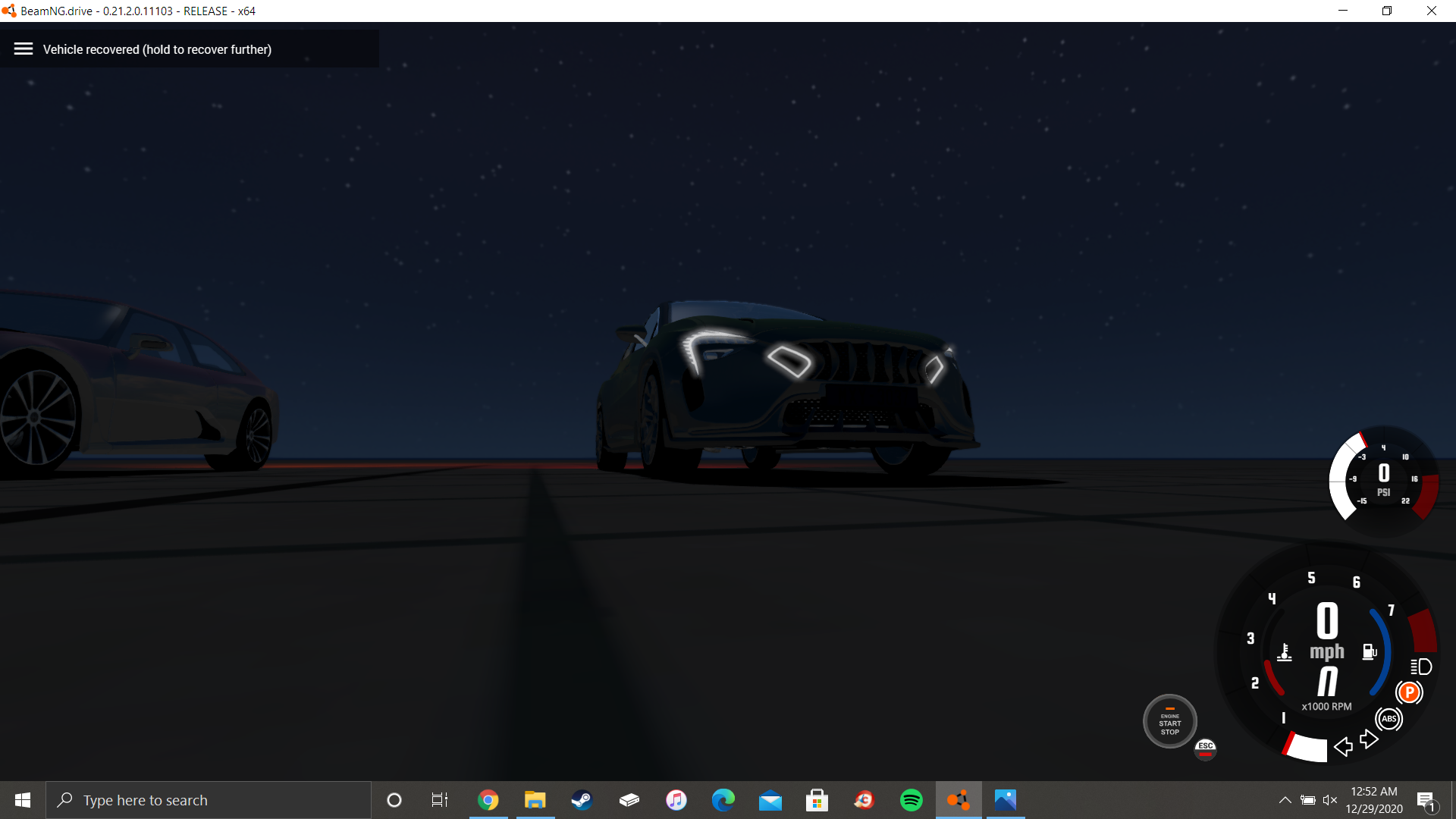Click the x1000 RPM label
Viewport: 1456px width, 819px height.
point(1326,706)
